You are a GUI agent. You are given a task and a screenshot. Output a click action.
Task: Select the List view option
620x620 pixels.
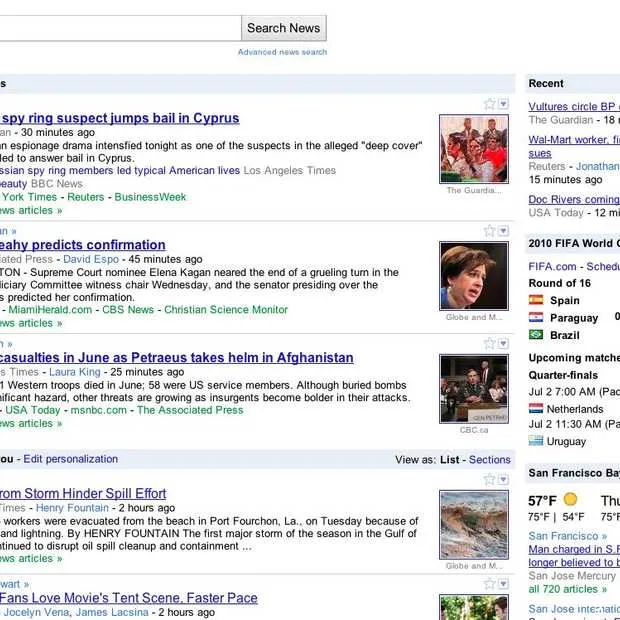click(x=450, y=460)
